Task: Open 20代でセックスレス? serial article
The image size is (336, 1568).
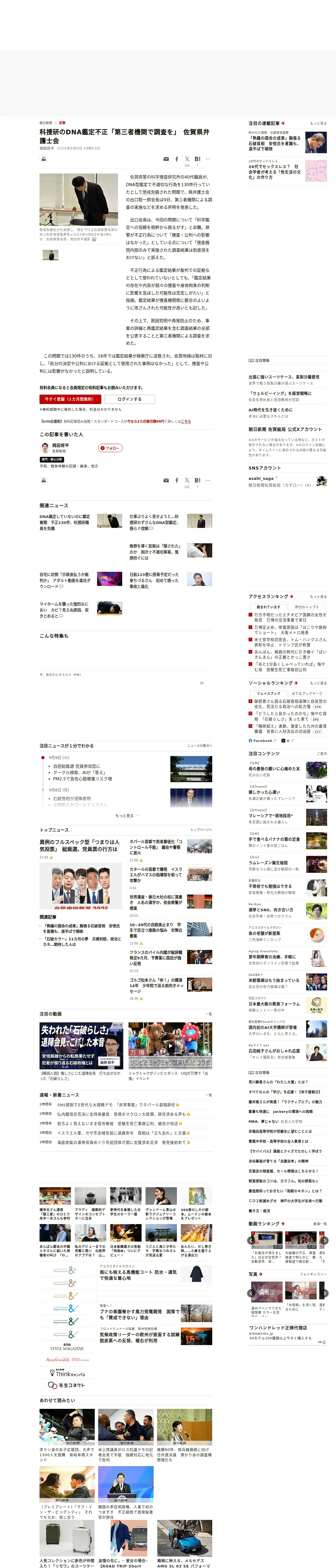Action: pos(275,172)
